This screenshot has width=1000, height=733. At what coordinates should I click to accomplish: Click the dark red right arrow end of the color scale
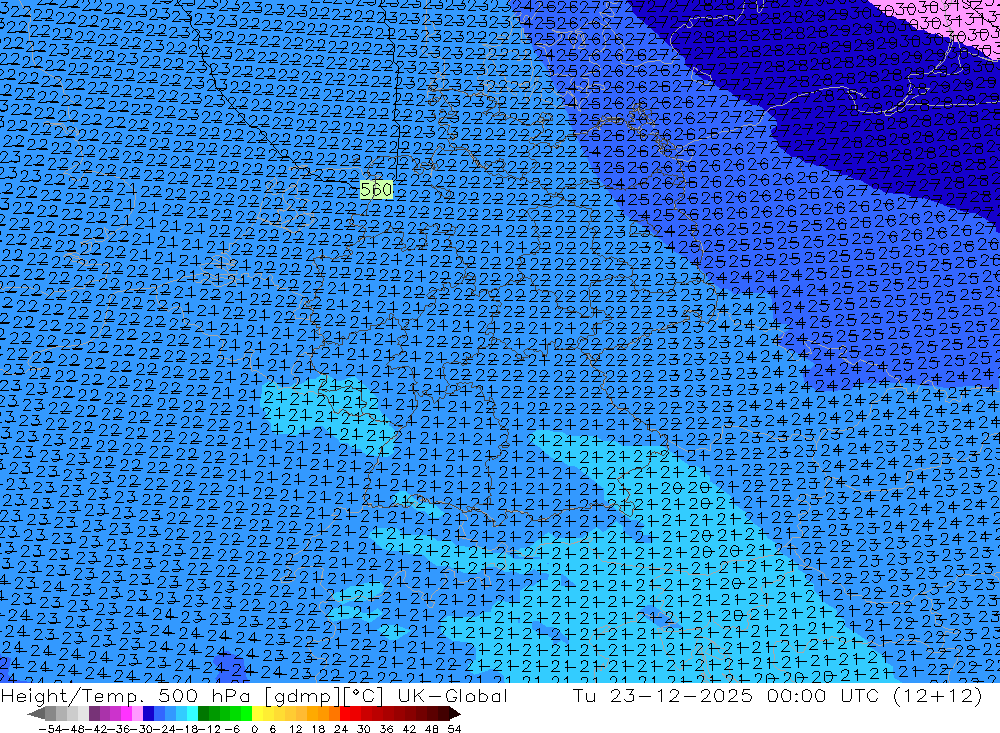click(455, 714)
